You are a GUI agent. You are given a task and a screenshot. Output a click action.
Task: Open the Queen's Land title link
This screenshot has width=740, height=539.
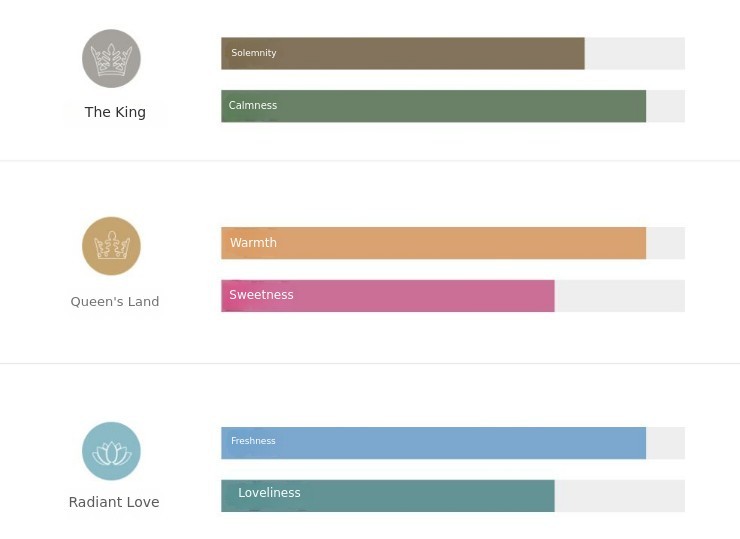(115, 302)
